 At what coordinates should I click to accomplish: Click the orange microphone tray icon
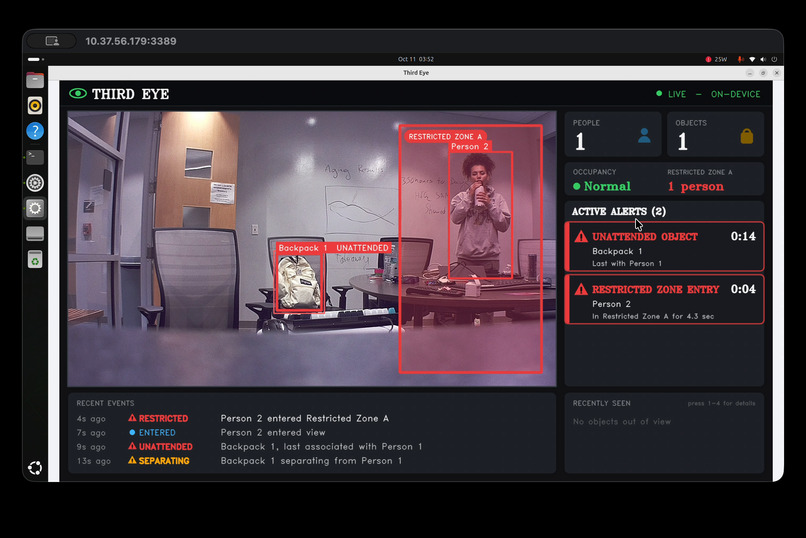[740, 59]
